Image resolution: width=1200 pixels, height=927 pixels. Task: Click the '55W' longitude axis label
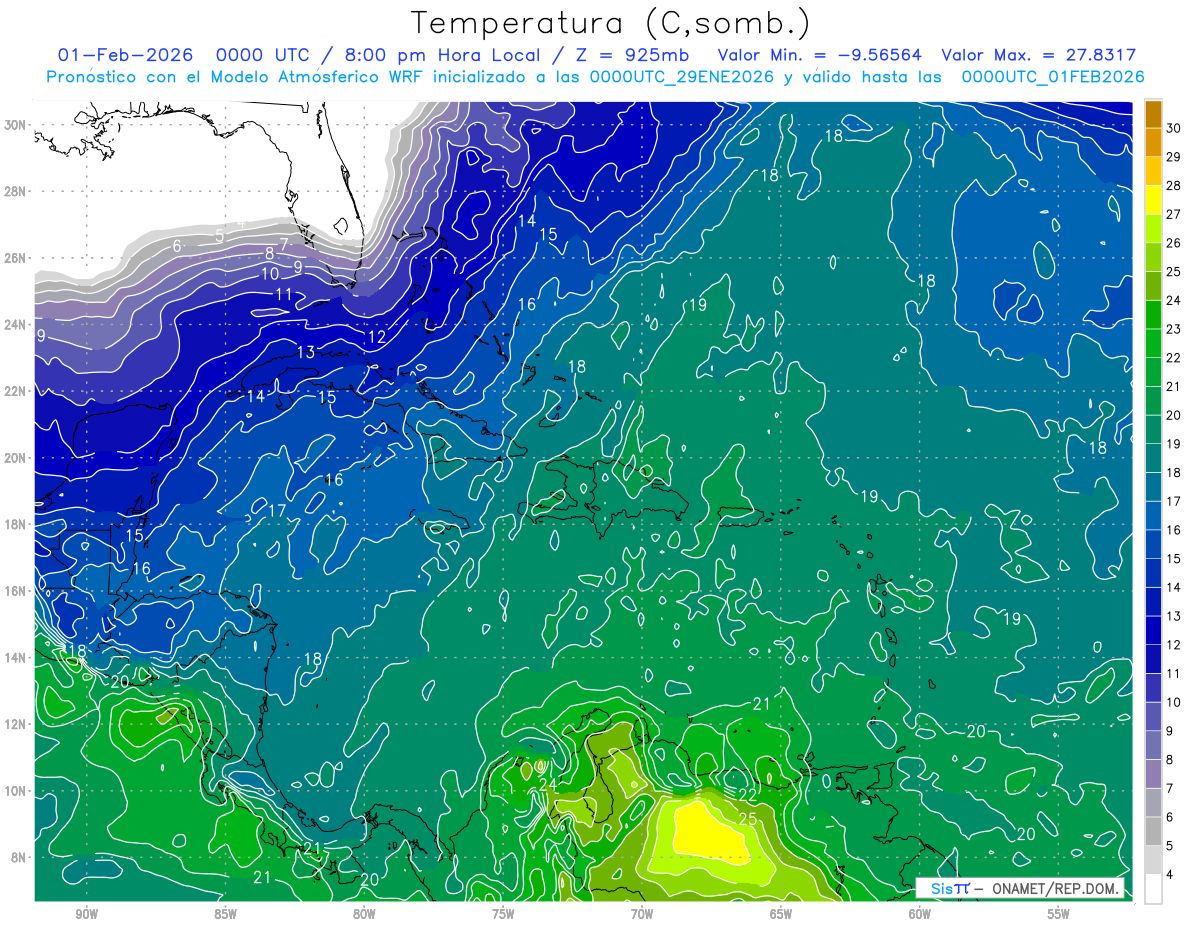tap(1059, 914)
